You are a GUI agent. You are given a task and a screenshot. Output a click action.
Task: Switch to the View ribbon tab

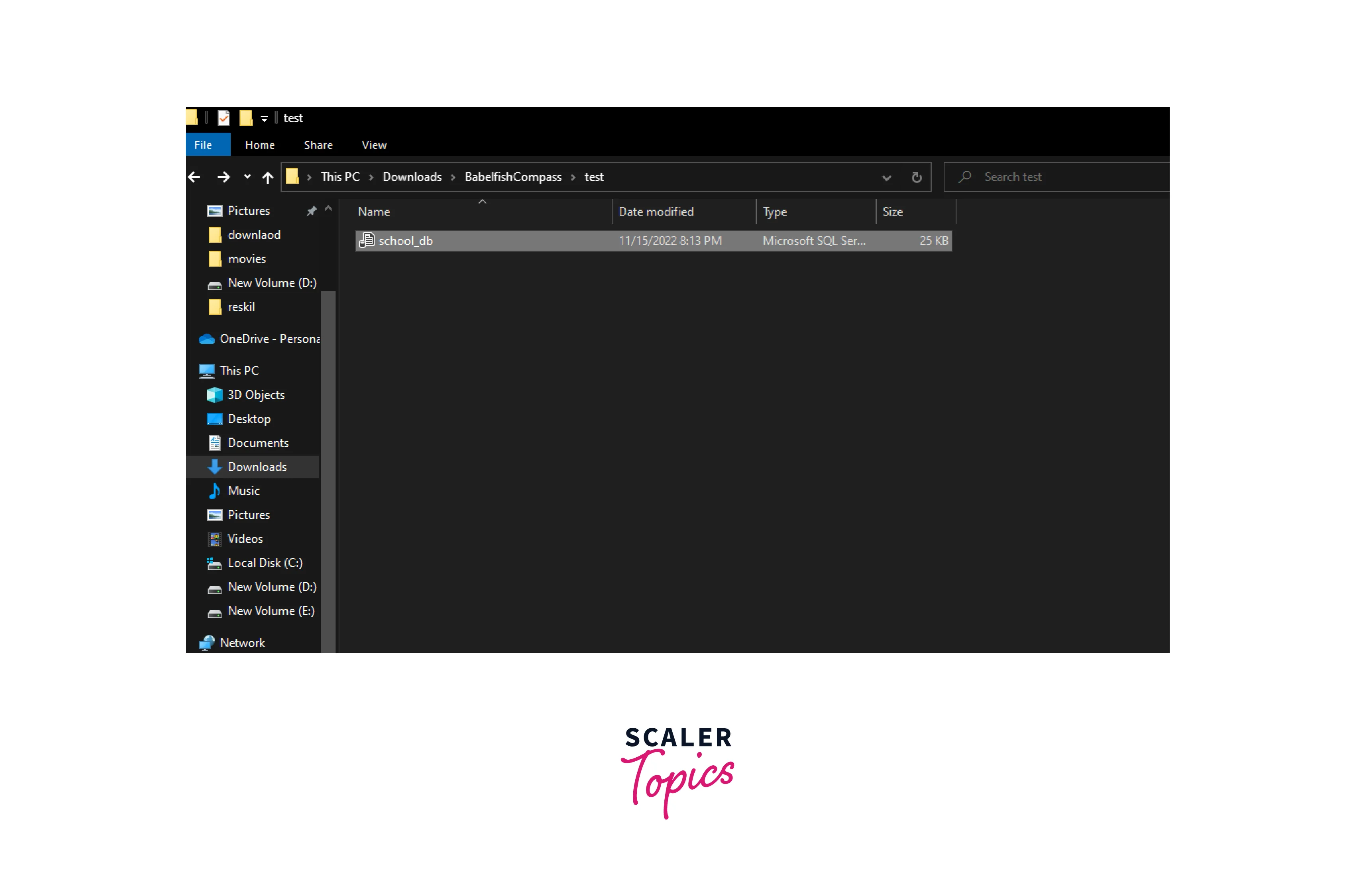(373, 145)
